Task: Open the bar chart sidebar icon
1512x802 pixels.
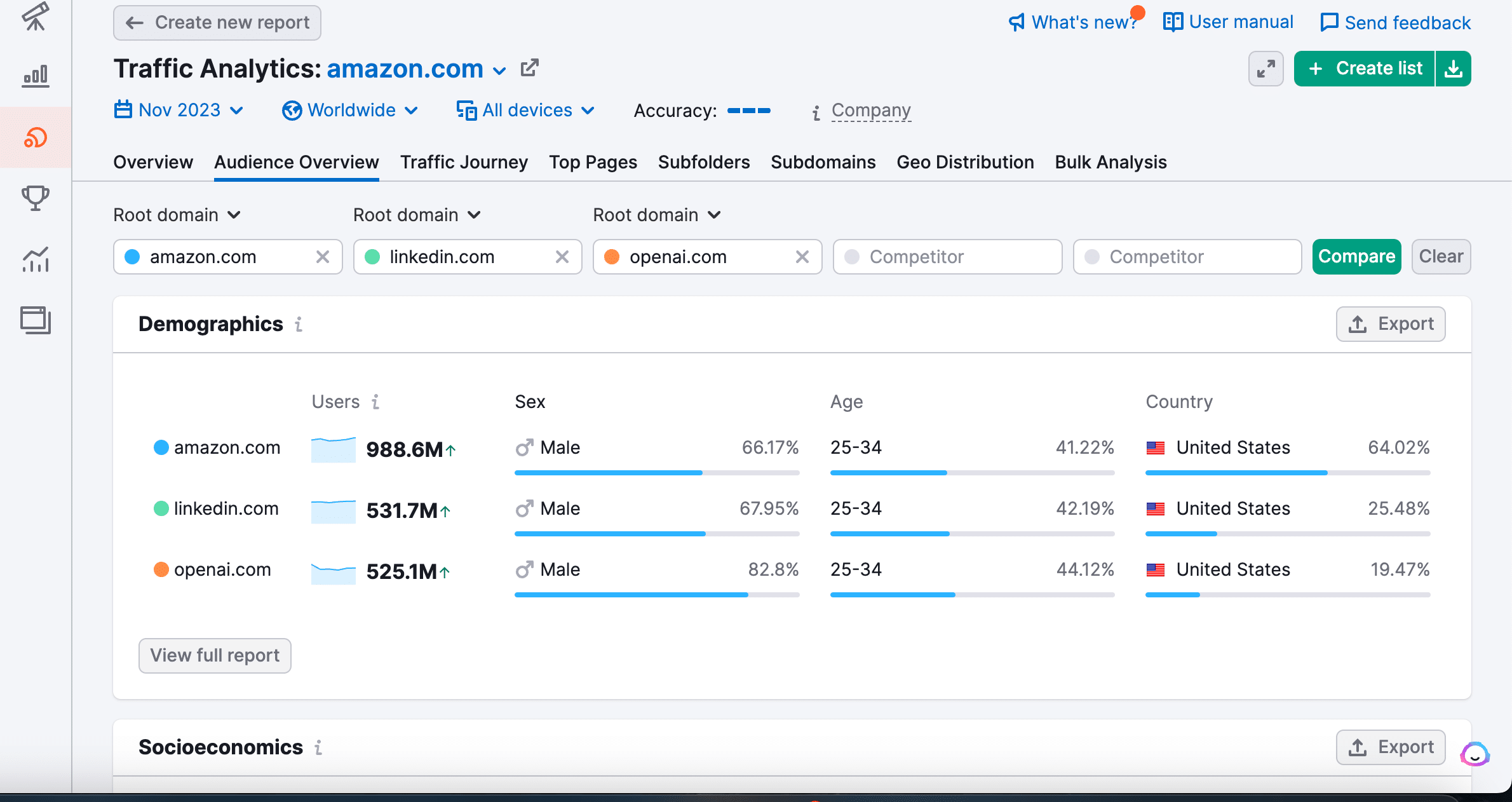Action: click(36, 76)
